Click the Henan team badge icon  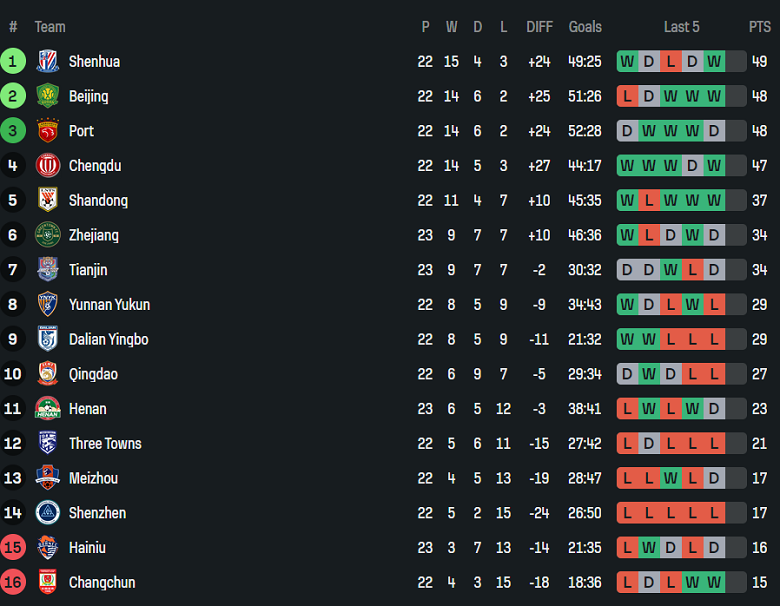pyautogui.click(x=47, y=409)
